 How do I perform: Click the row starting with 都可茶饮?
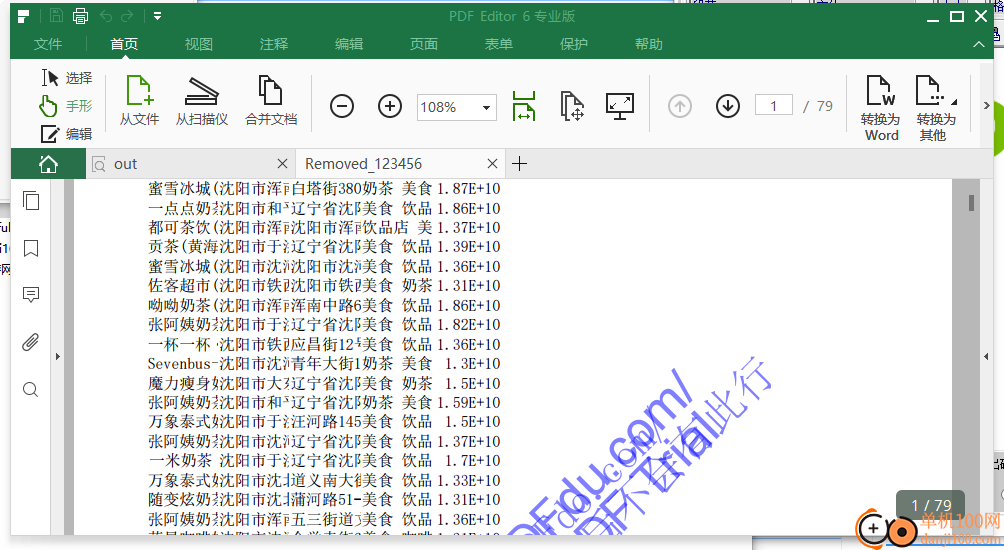[324, 227]
